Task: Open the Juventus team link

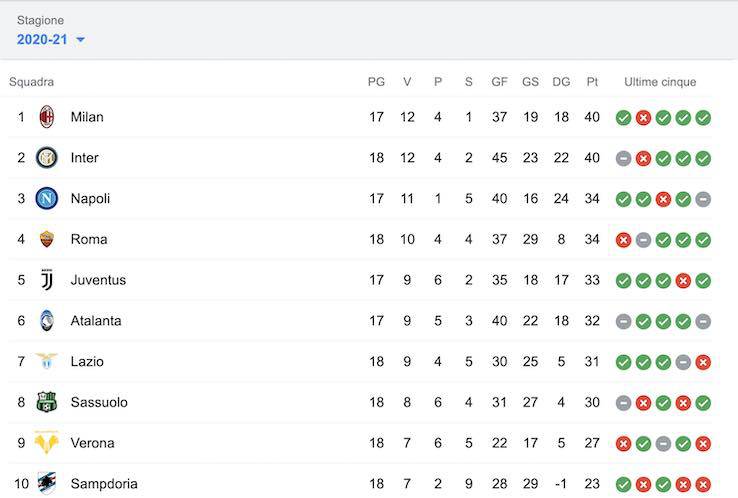Action: coord(98,280)
